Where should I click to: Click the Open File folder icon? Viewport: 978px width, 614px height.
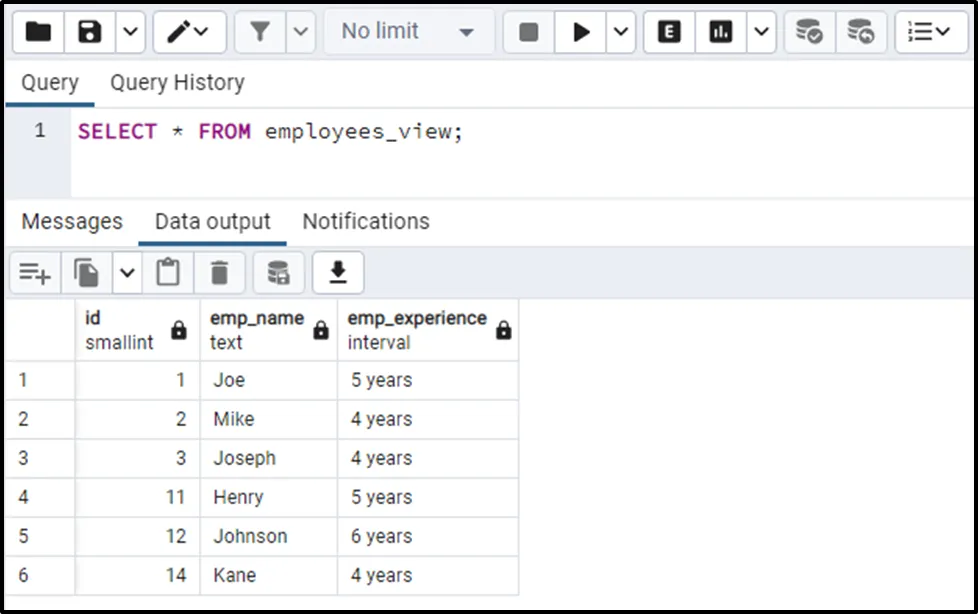point(39,32)
